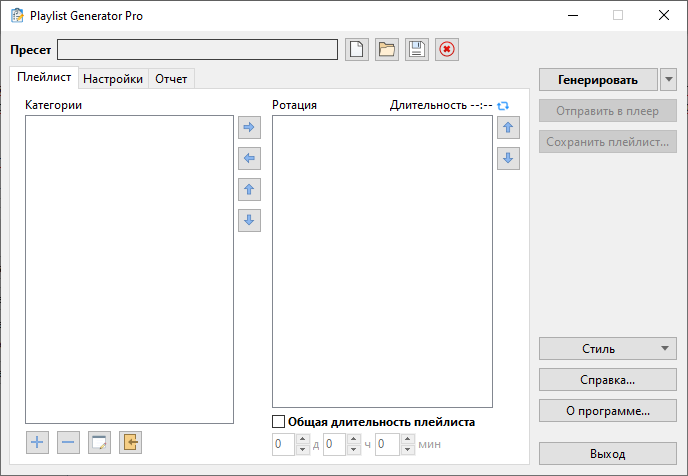Image resolution: width=688 pixels, height=476 pixels.
Task: Delete preset with the red X icon
Action: pyautogui.click(x=447, y=49)
